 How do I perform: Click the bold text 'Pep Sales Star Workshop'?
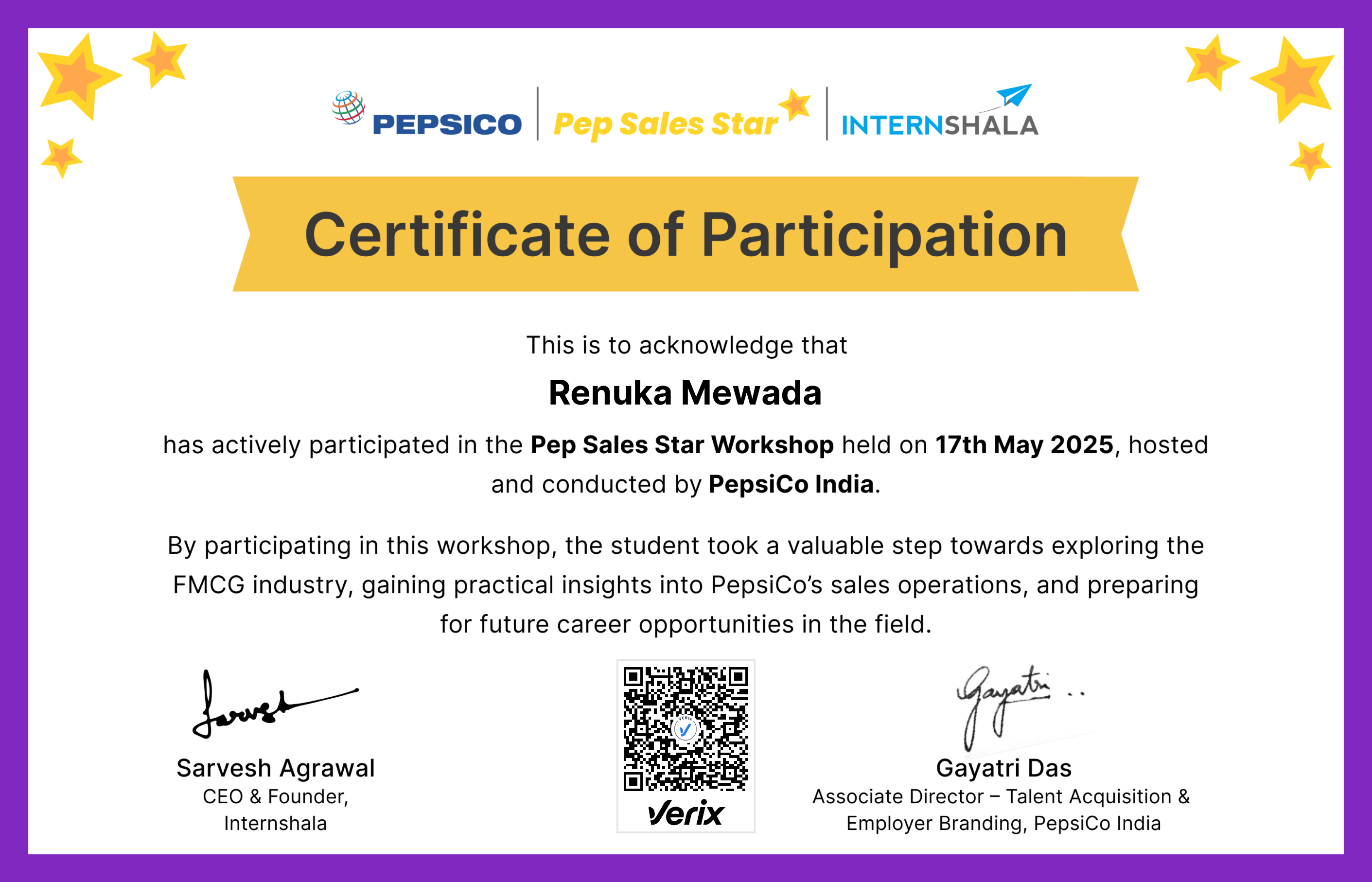(682, 445)
